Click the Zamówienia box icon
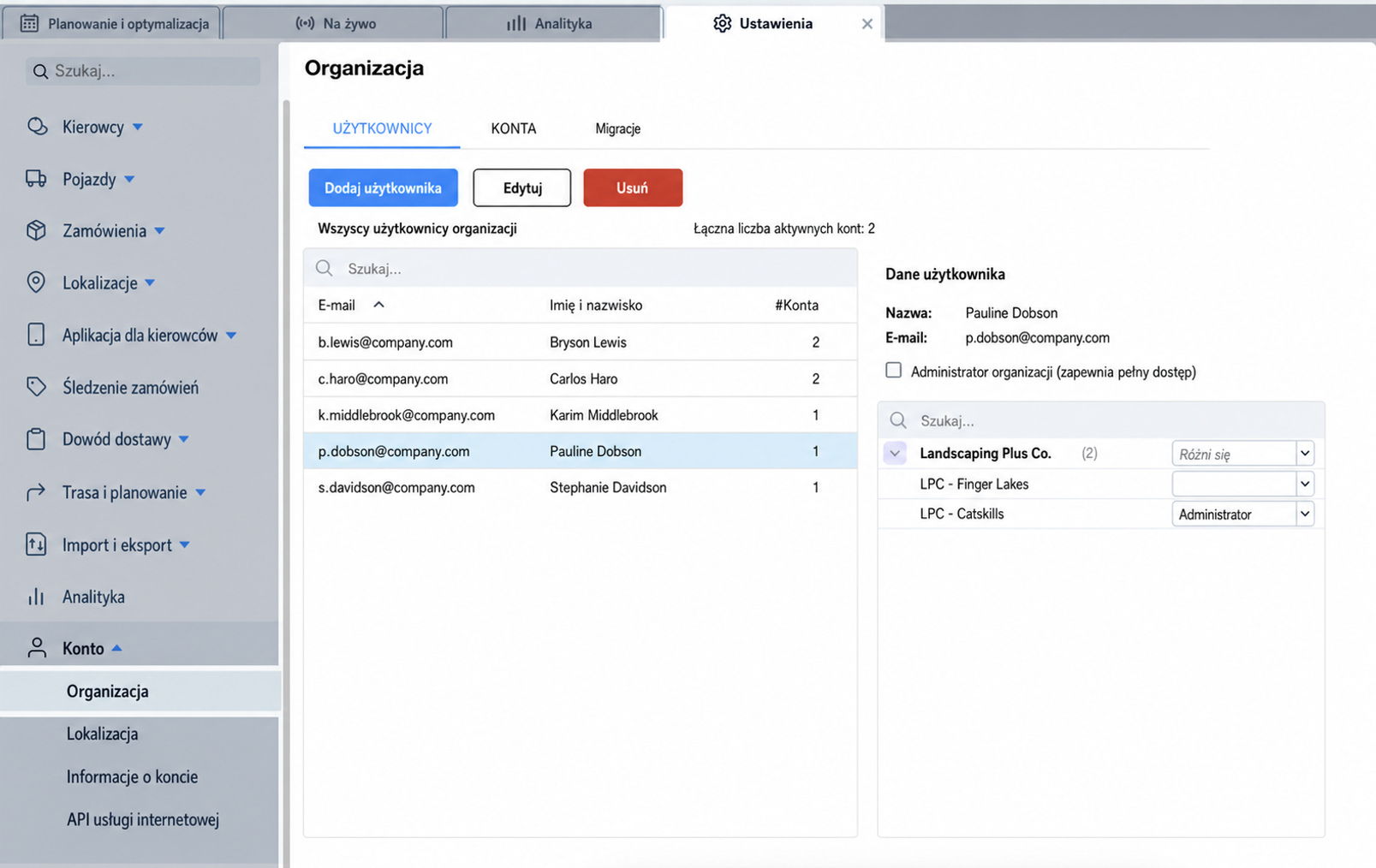1376x868 pixels. pyautogui.click(x=36, y=230)
